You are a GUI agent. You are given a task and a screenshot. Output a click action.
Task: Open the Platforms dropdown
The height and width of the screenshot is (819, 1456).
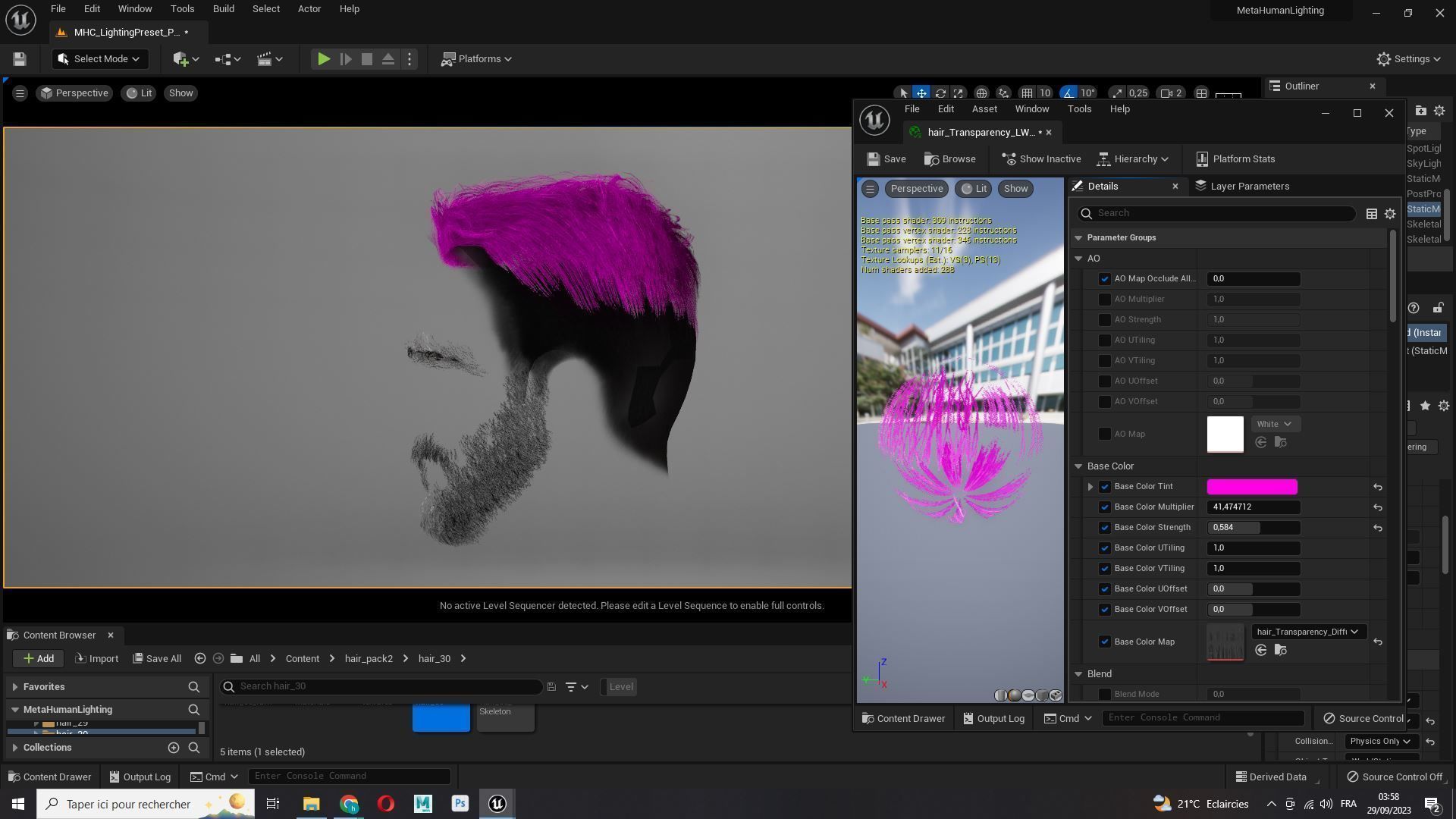(477, 59)
